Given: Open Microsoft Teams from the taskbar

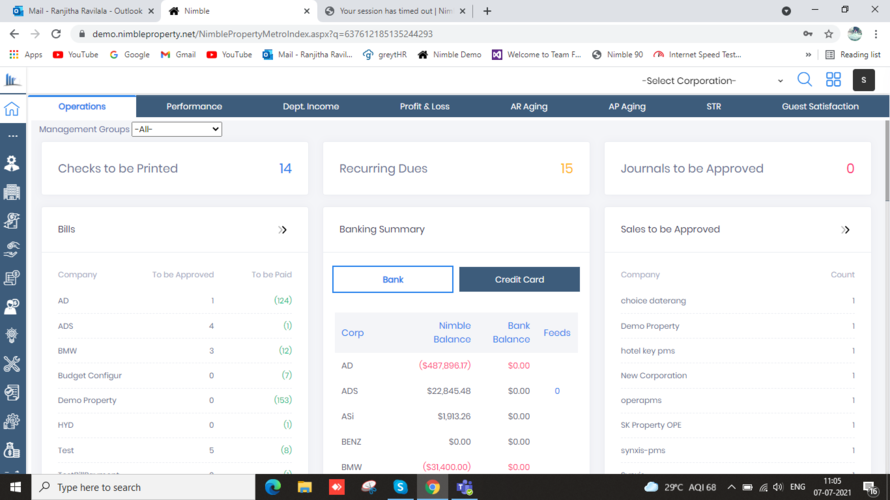Looking at the screenshot, I should (464, 487).
